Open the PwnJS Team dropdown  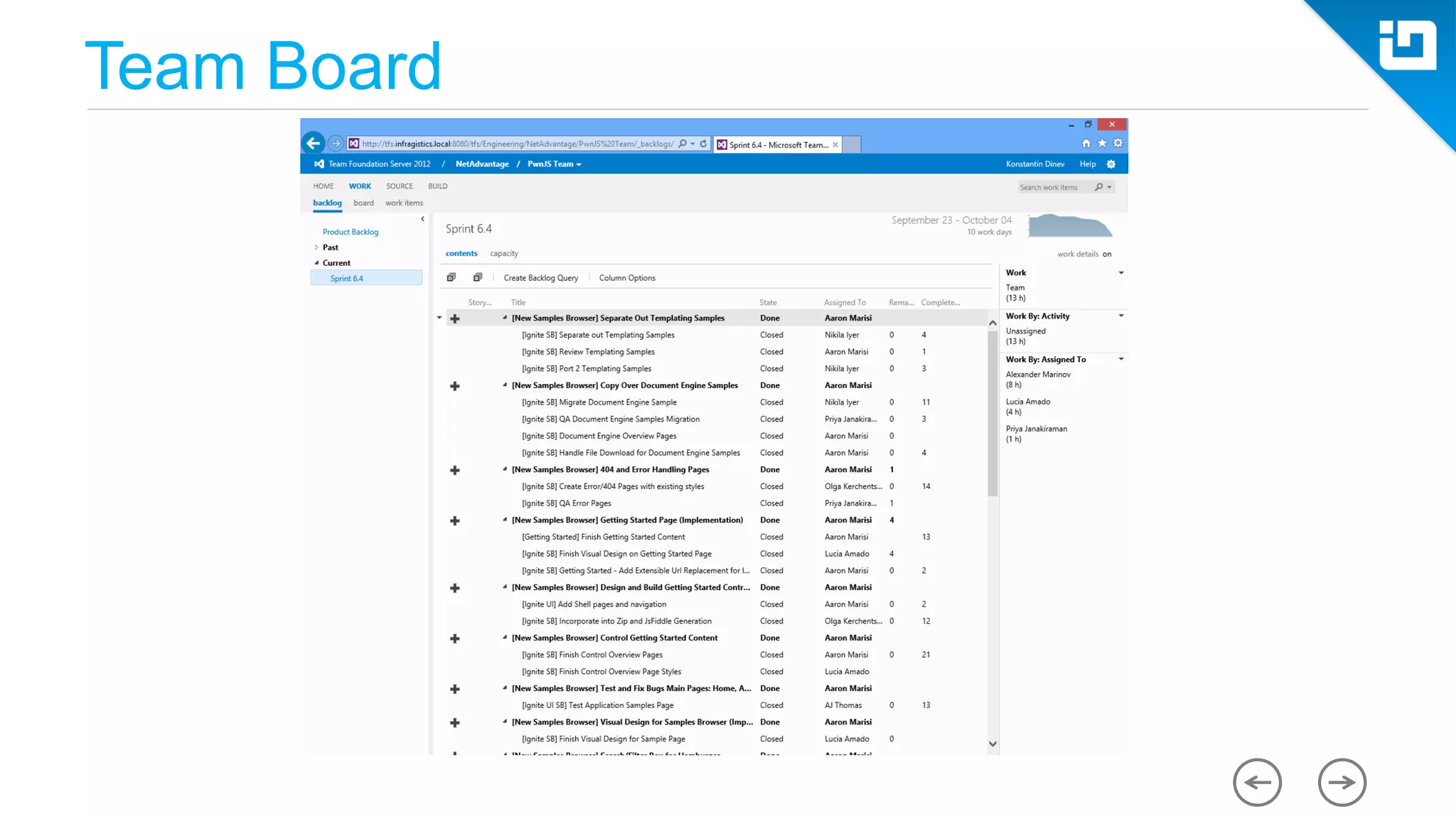coord(555,164)
